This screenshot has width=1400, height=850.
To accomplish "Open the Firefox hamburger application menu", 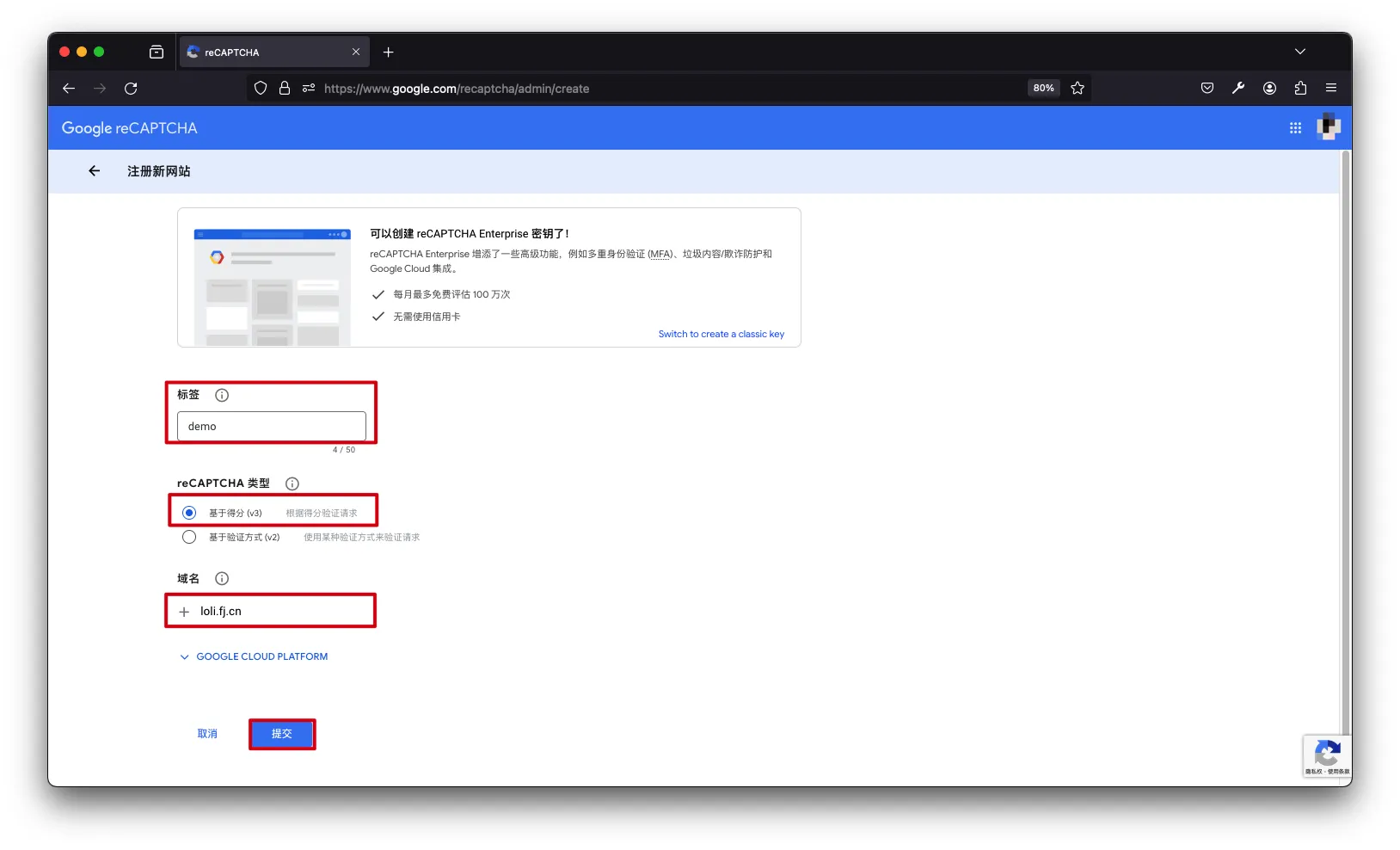I will (1331, 89).
